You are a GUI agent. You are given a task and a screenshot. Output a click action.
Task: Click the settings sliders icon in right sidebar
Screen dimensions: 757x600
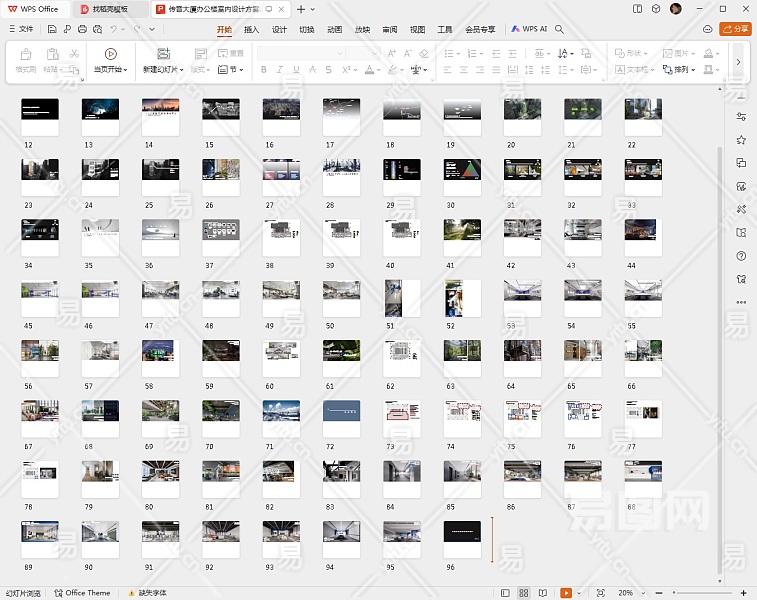pyautogui.click(x=741, y=117)
